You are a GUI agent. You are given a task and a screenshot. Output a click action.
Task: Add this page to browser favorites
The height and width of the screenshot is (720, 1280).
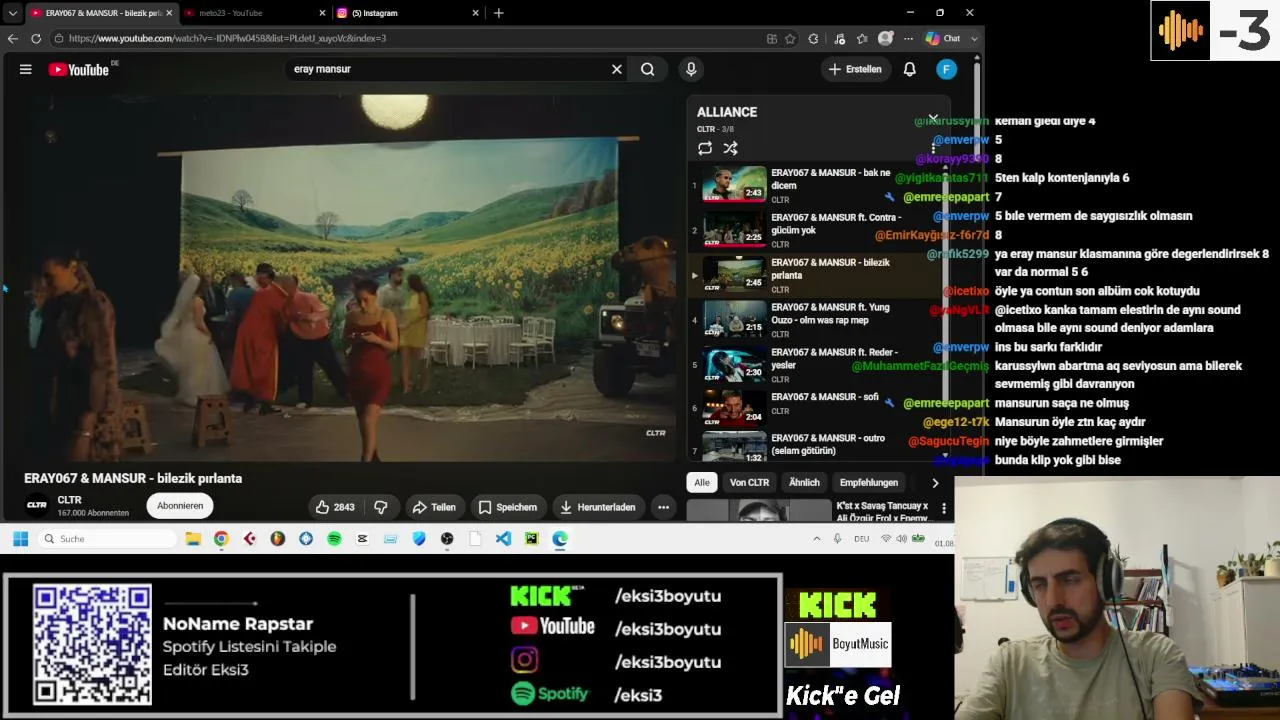tap(790, 38)
